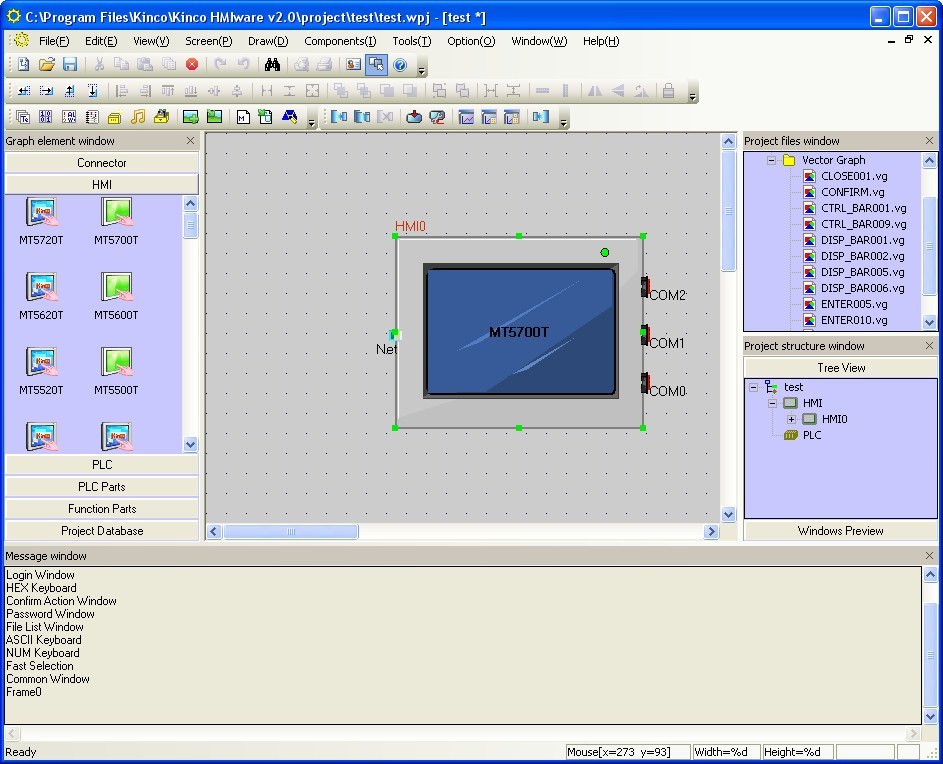
Task: Open the Macro code M icon
Action: [242, 117]
